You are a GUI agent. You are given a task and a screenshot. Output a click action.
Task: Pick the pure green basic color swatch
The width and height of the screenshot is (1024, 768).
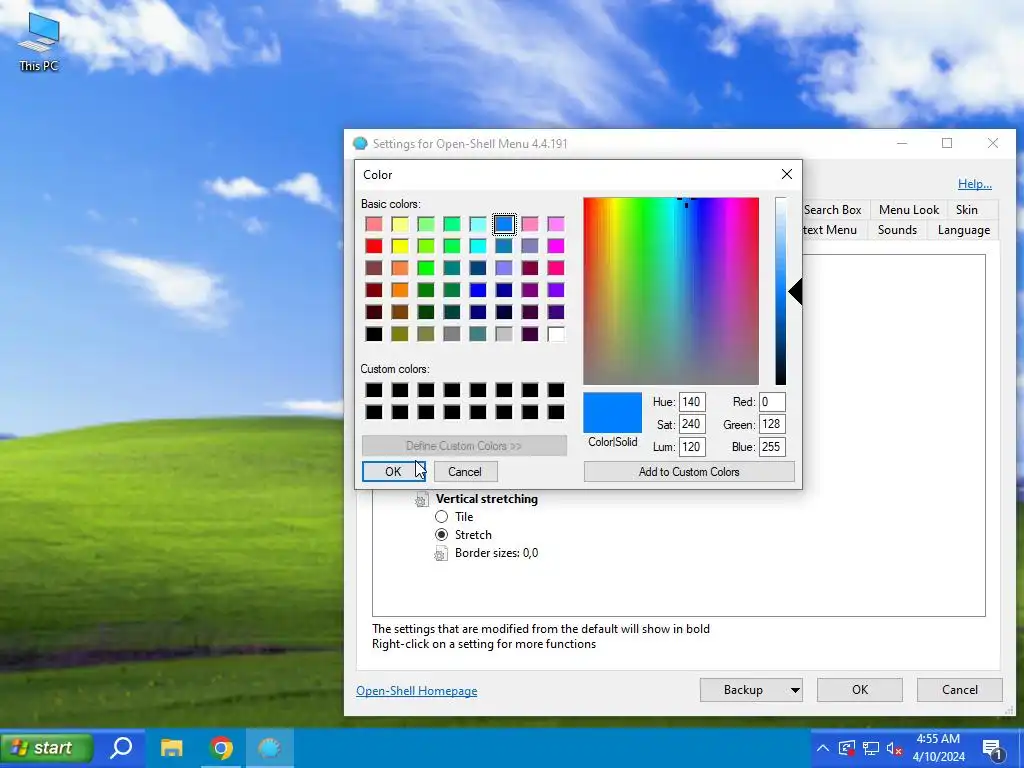(426, 268)
